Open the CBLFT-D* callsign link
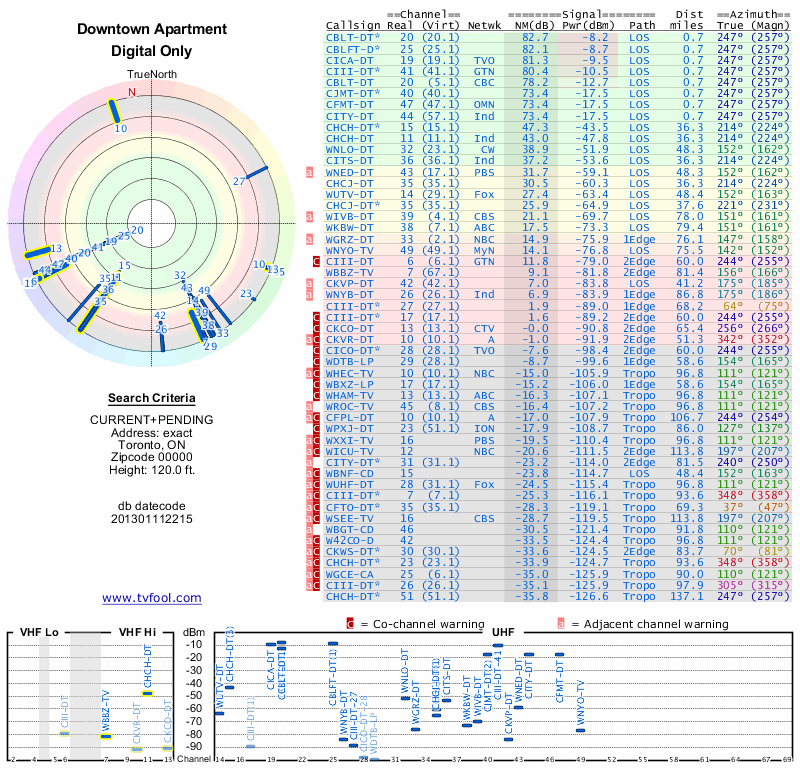The height and width of the screenshot is (768, 800). click(353, 49)
